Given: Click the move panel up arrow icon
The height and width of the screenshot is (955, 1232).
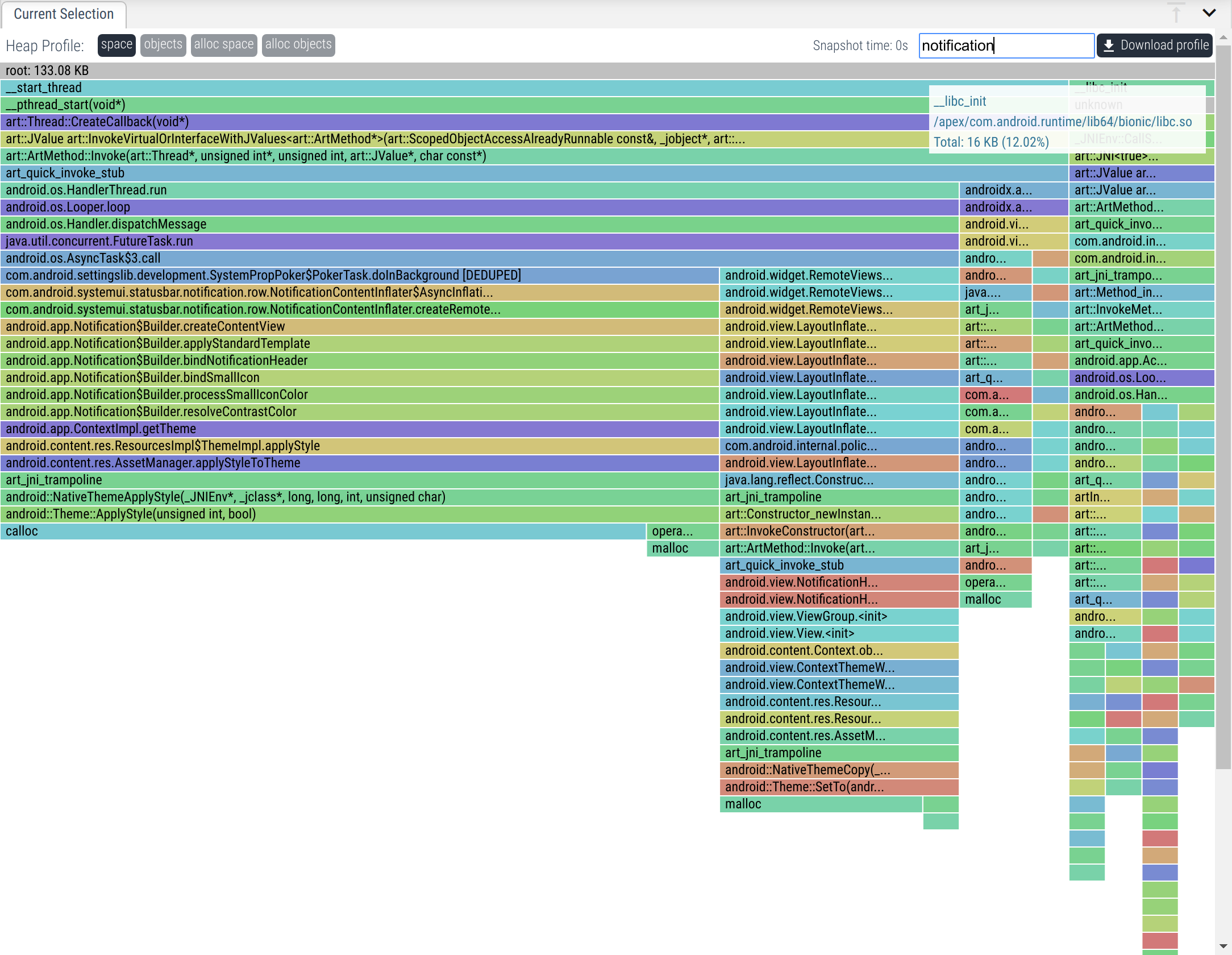Looking at the screenshot, I should point(1176,13).
